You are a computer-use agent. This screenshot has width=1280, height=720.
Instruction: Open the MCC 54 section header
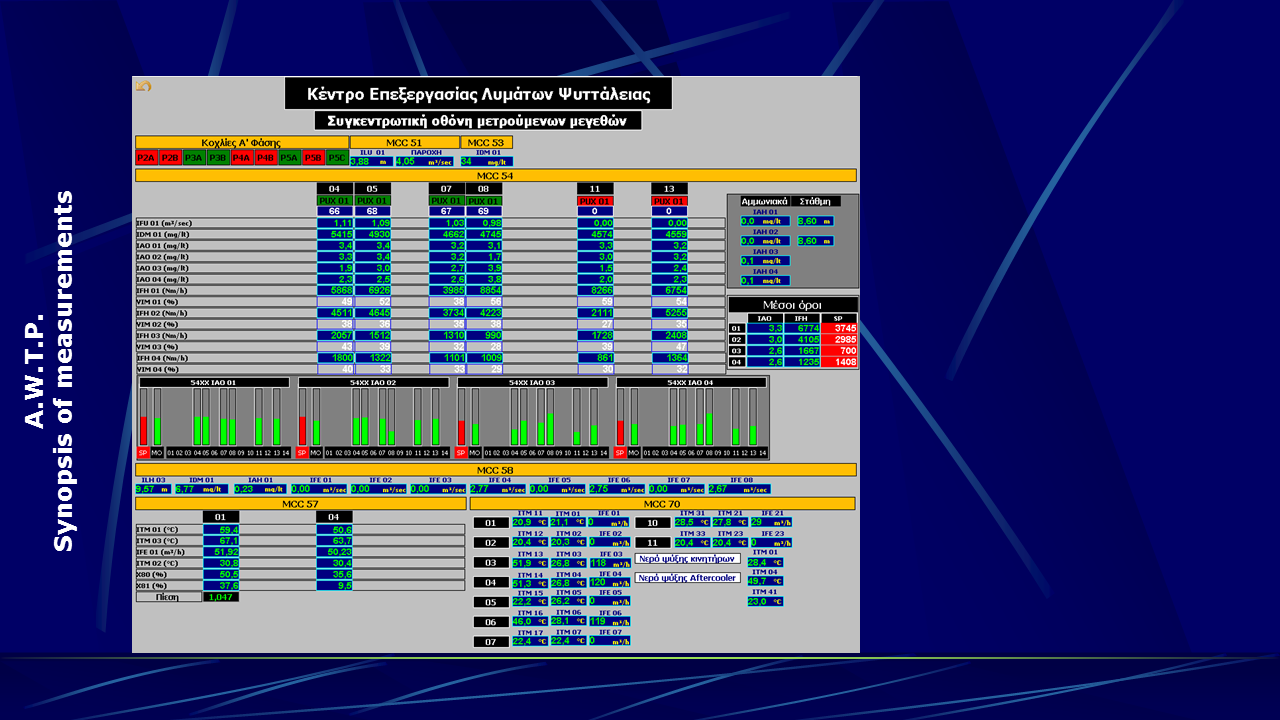point(495,175)
